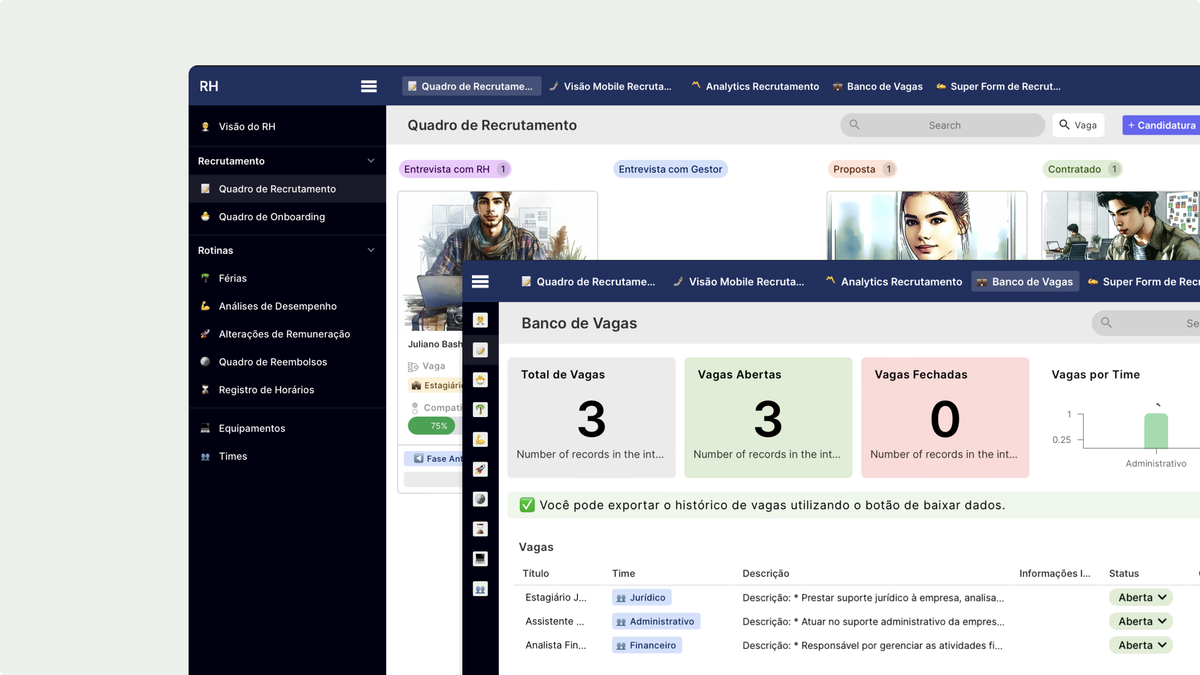Click the 75% compatibility progress bar
Image resolution: width=1200 pixels, height=675 pixels.
click(x=433, y=425)
